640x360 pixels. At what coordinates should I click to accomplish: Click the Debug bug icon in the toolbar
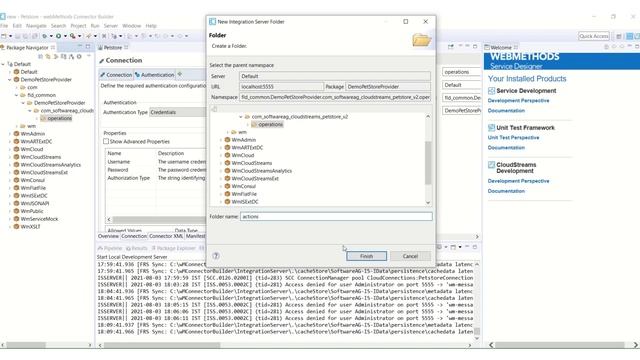coord(44,36)
